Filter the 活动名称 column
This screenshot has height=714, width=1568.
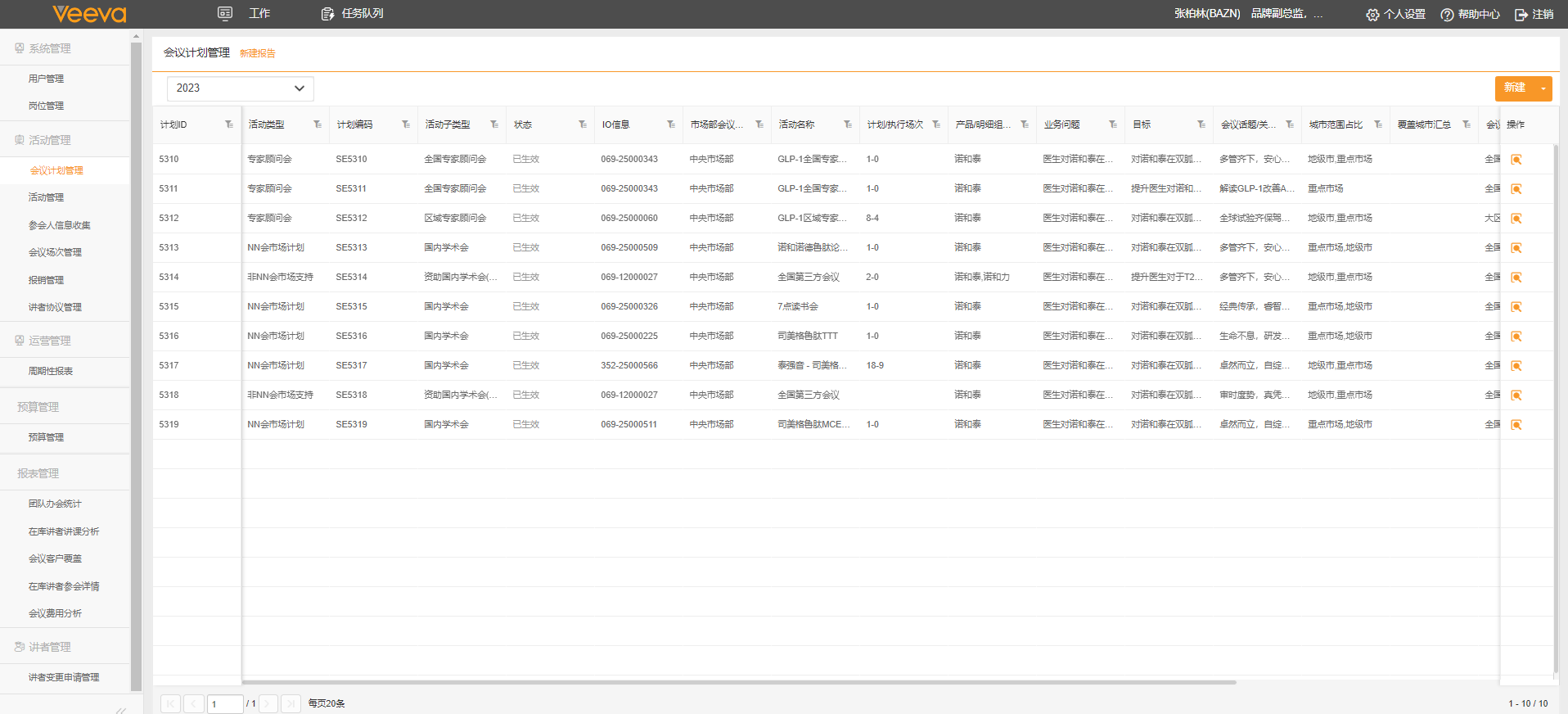click(x=848, y=124)
